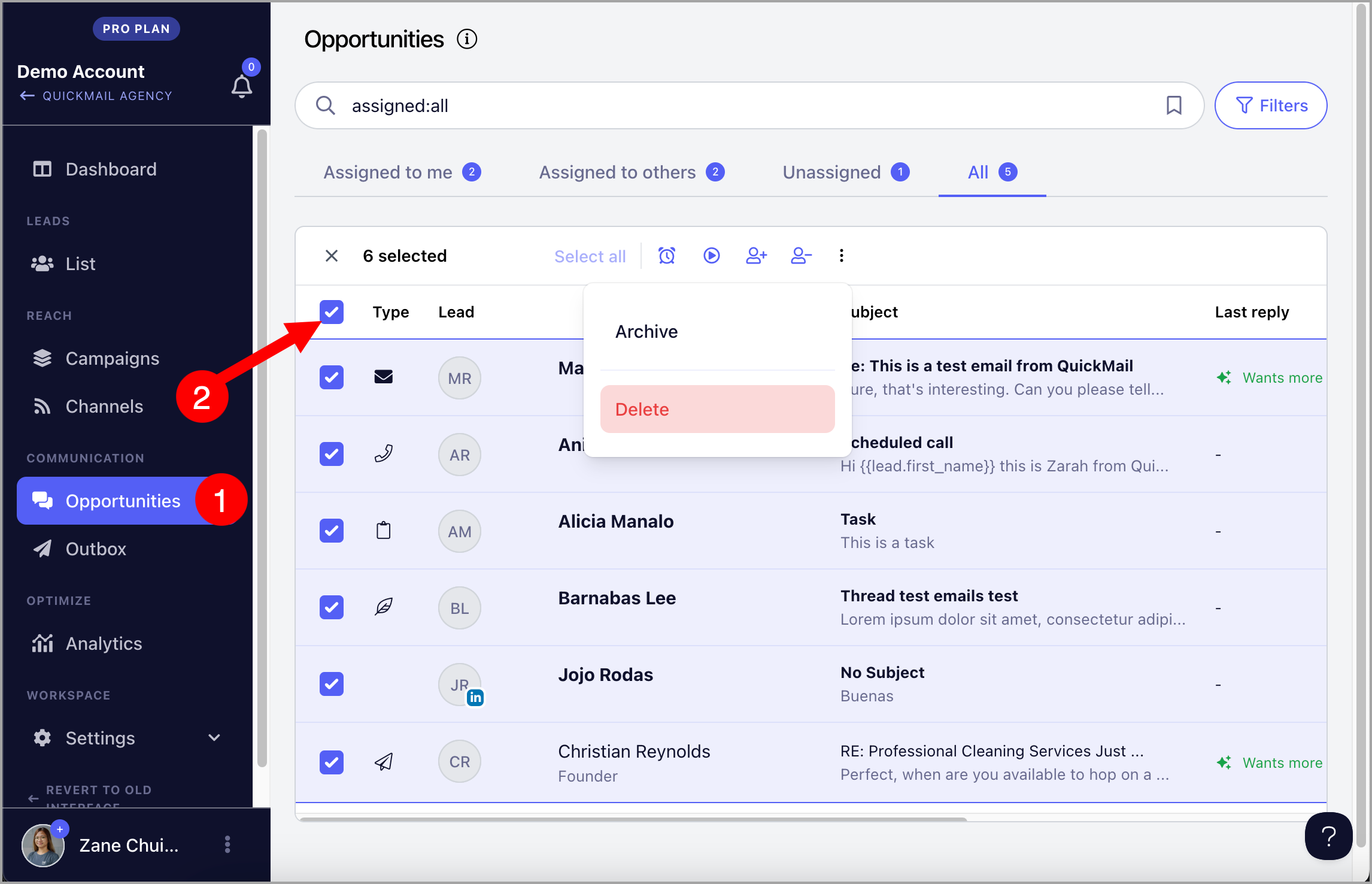1372x884 pixels.
Task: Uncheck the Christian Reynolds checkbox
Action: tap(332, 762)
